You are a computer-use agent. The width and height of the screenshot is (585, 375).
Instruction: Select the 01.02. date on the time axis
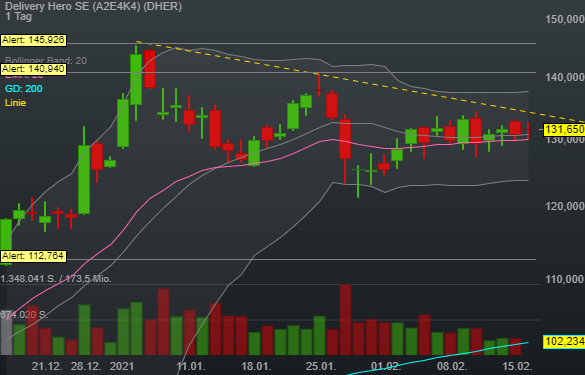pyautogui.click(x=386, y=366)
